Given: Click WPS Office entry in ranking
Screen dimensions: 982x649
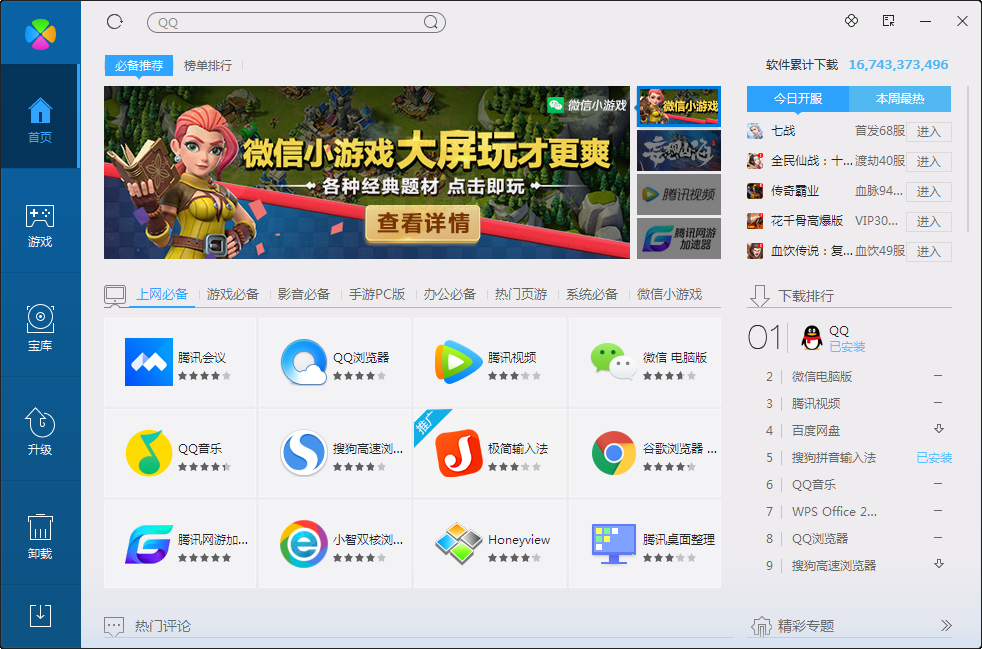Looking at the screenshot, I should click(834, 511).
